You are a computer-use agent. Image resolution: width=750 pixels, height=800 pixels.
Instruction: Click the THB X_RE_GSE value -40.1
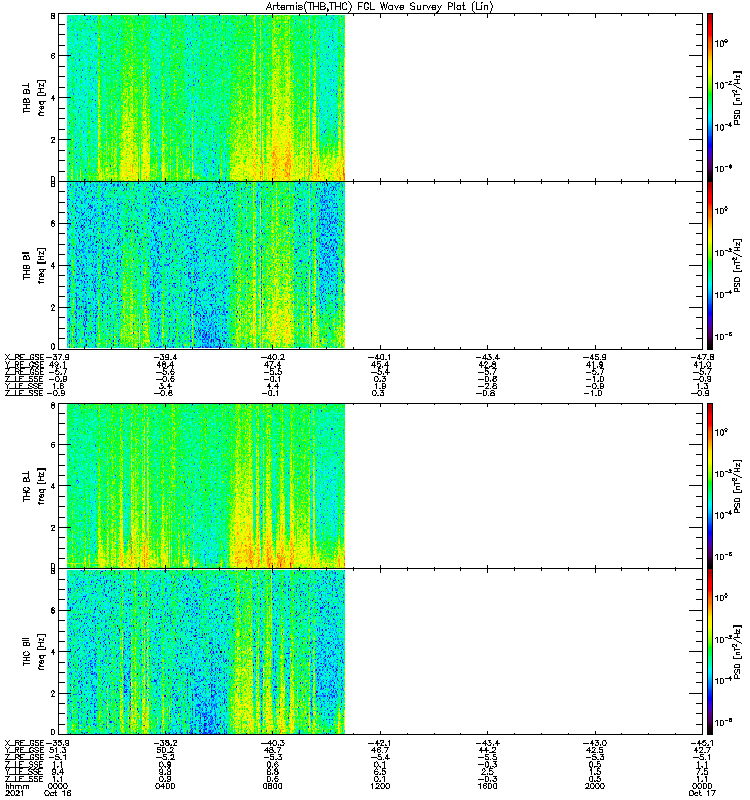(380, 358)
